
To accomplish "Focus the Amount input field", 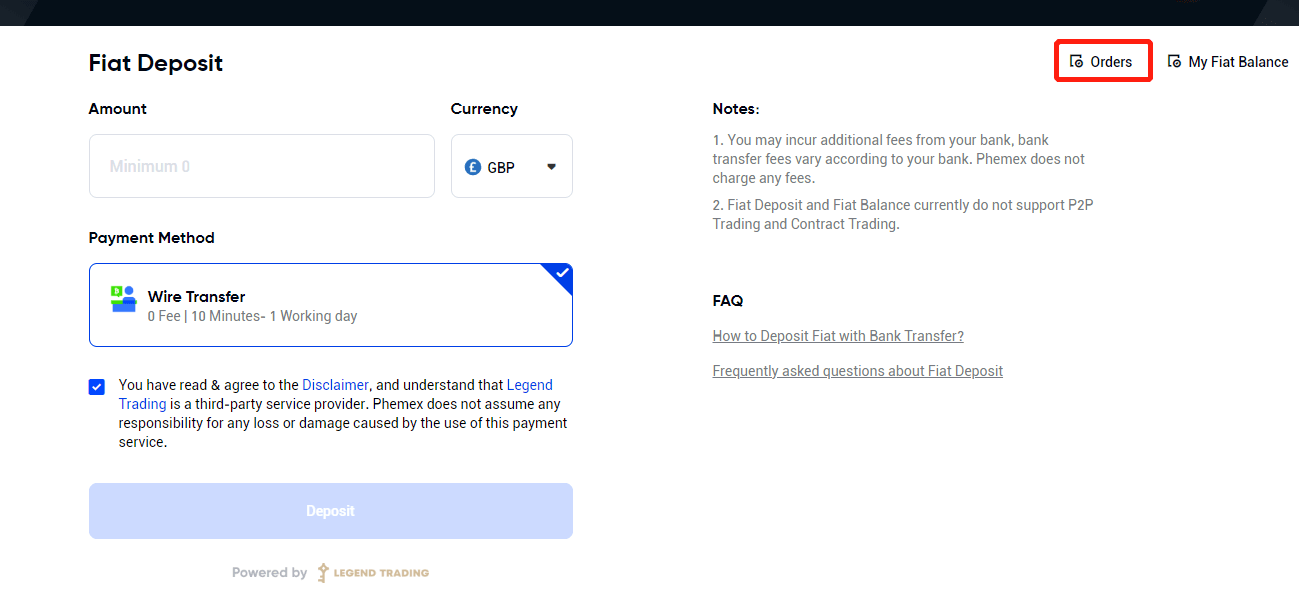I will pos(262,166).
